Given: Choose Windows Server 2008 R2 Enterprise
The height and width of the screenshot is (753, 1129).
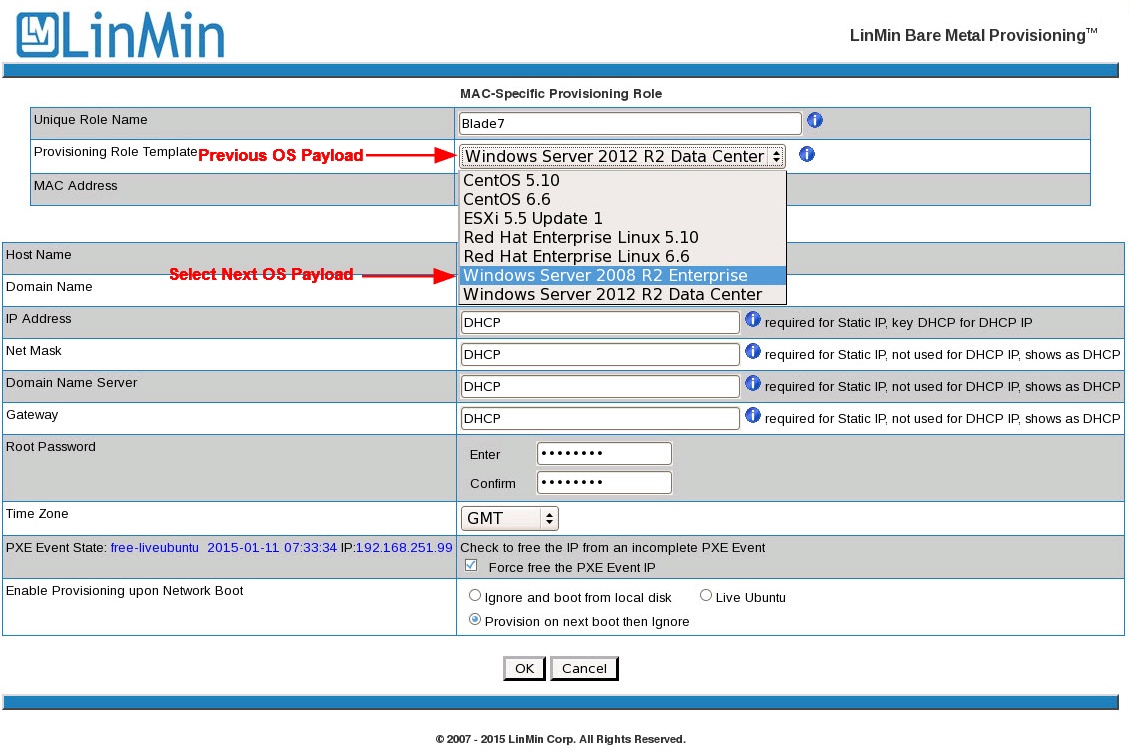Looking at the screenshot, I should [x=622, y=275].
